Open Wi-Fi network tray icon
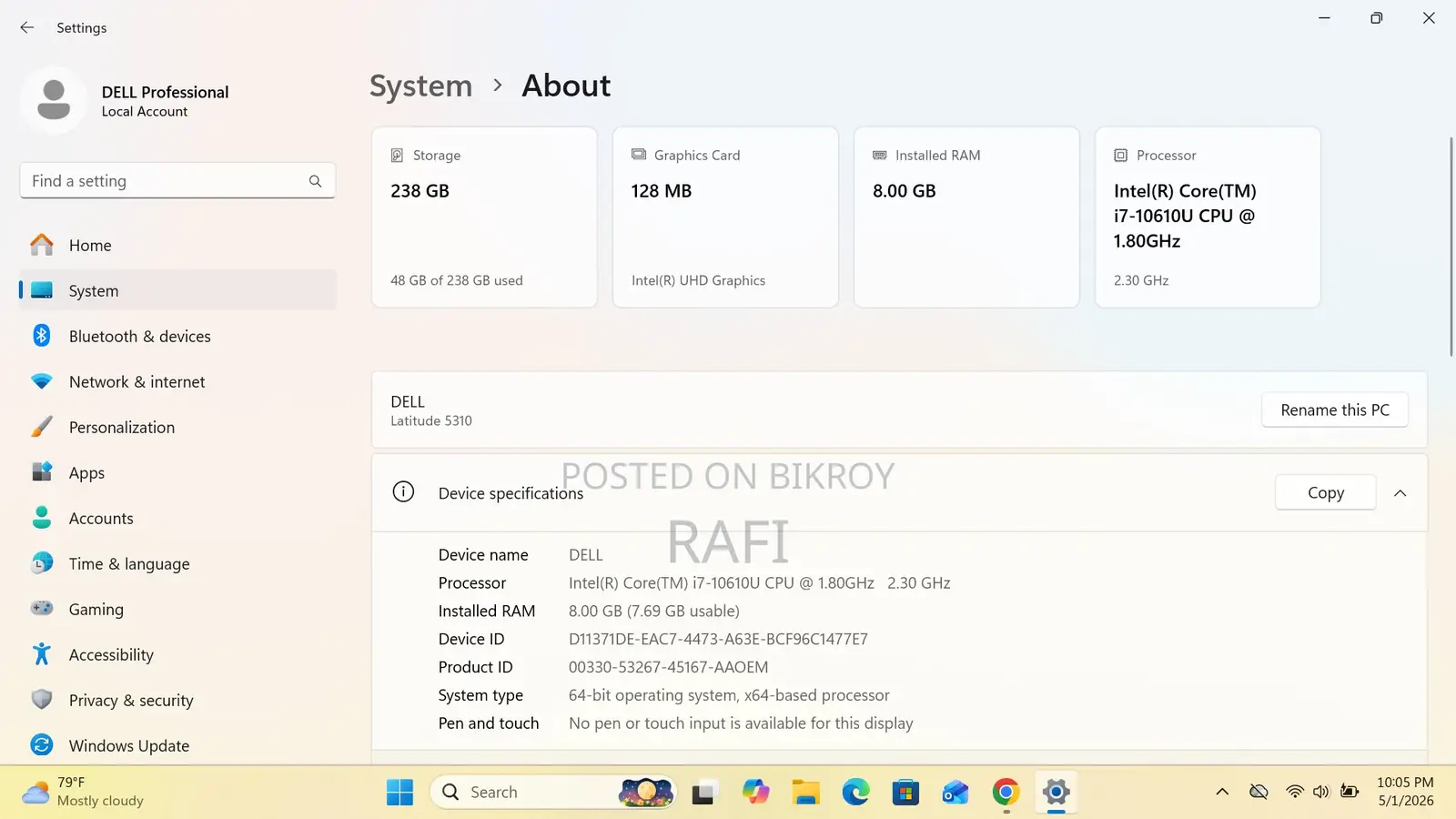 (1294, 792)
